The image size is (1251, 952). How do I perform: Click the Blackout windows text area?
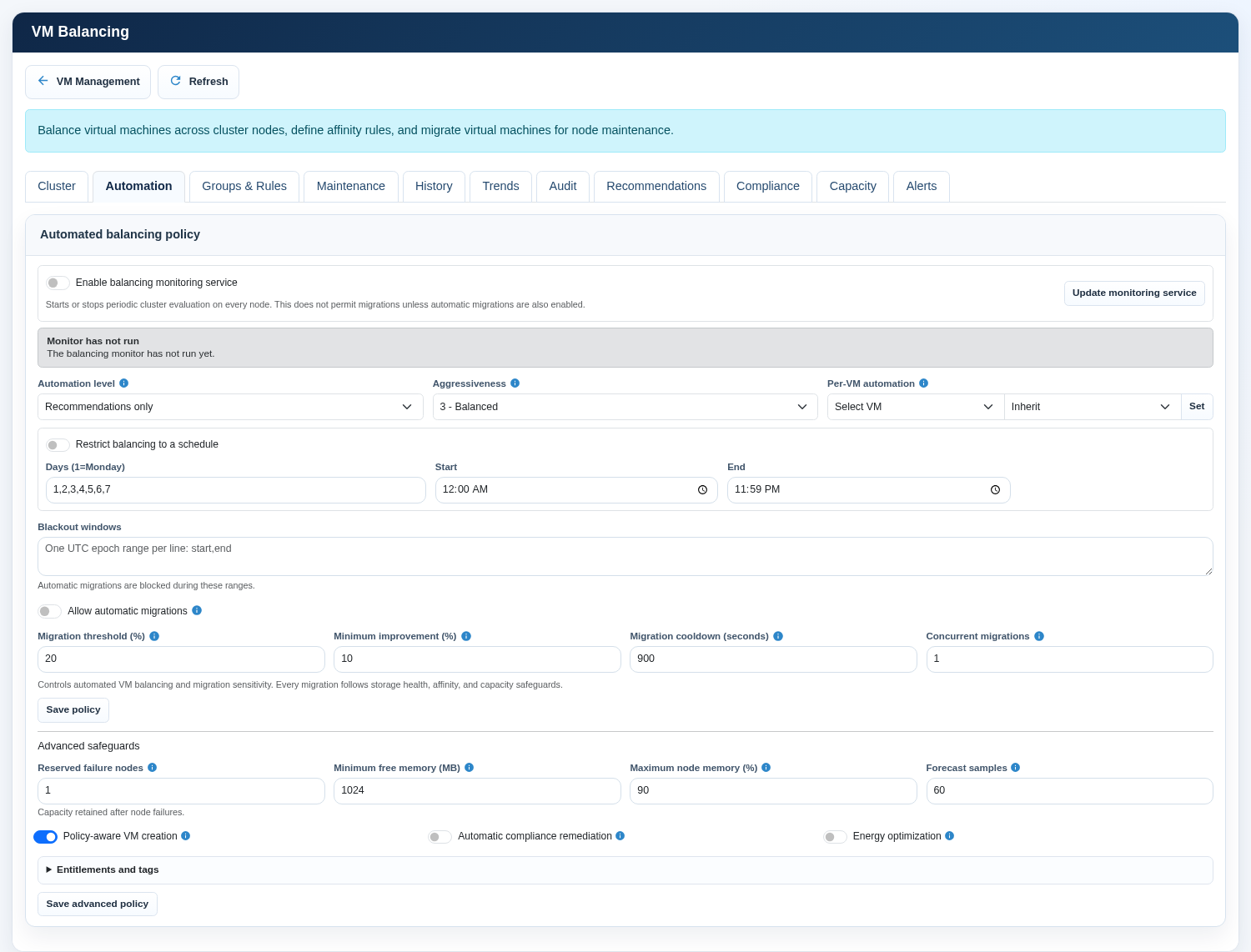pyautogui.click(x=625, y=556)
